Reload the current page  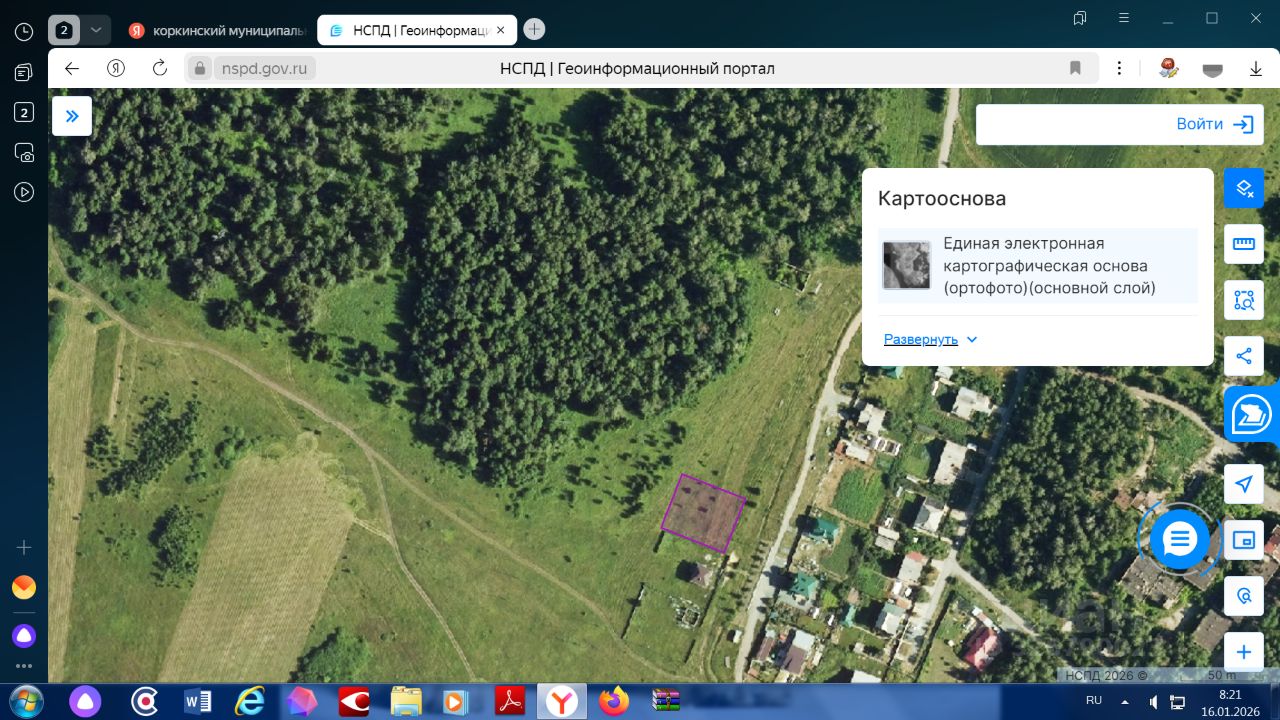coord(160,68)
